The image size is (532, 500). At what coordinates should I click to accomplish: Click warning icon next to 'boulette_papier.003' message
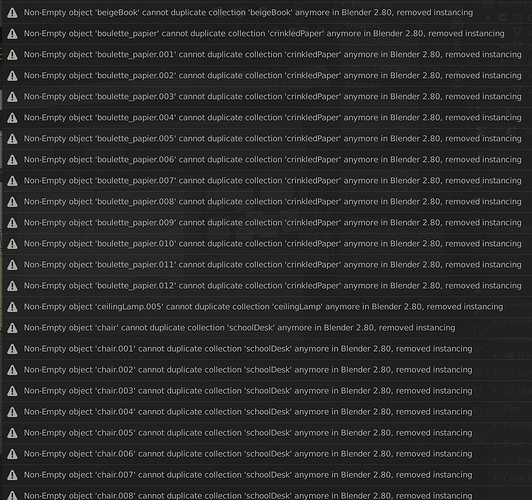(12, 97)
